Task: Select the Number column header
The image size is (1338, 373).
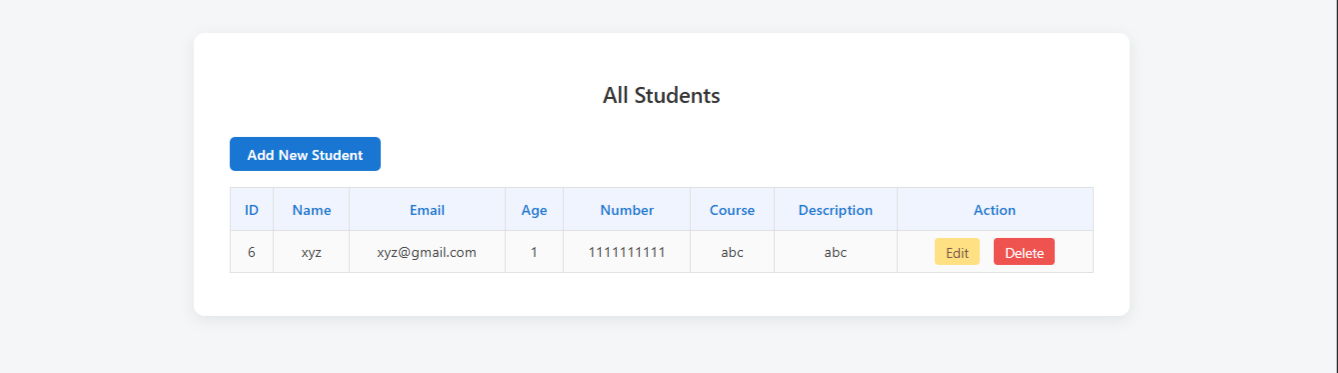Action: tap(627, 210)
